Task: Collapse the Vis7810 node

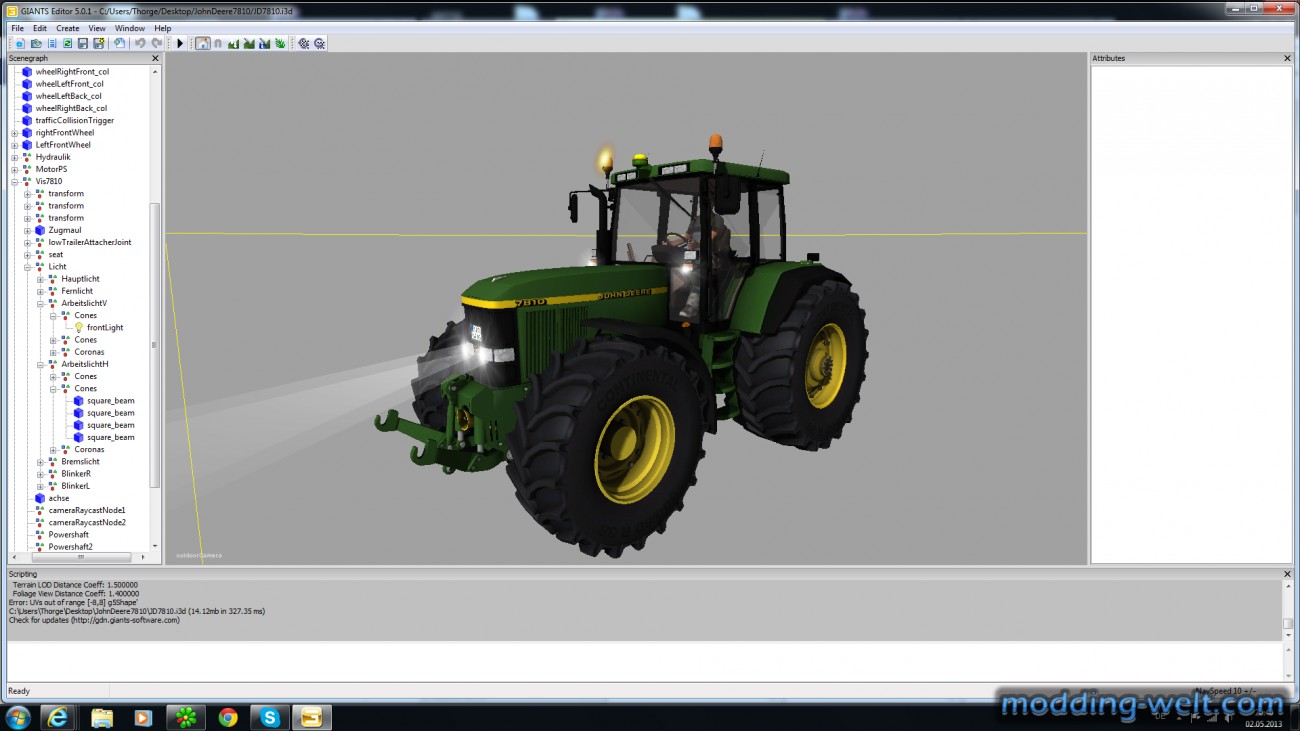Action: pos(15,181)
